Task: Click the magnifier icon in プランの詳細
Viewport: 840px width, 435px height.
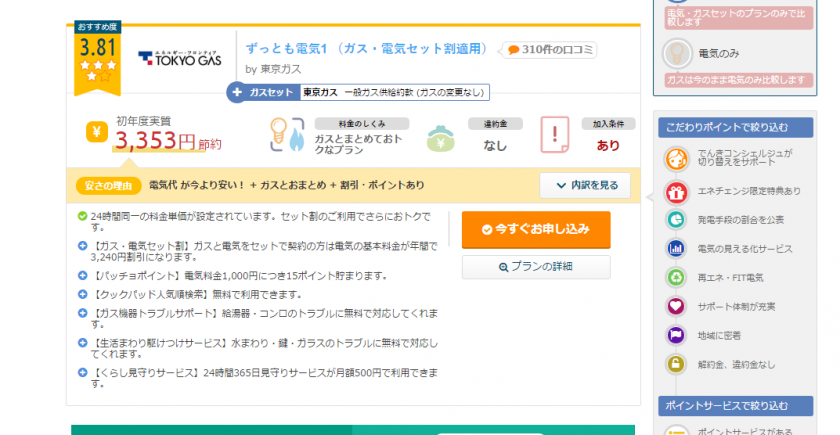Action: [x=504, y=267]
